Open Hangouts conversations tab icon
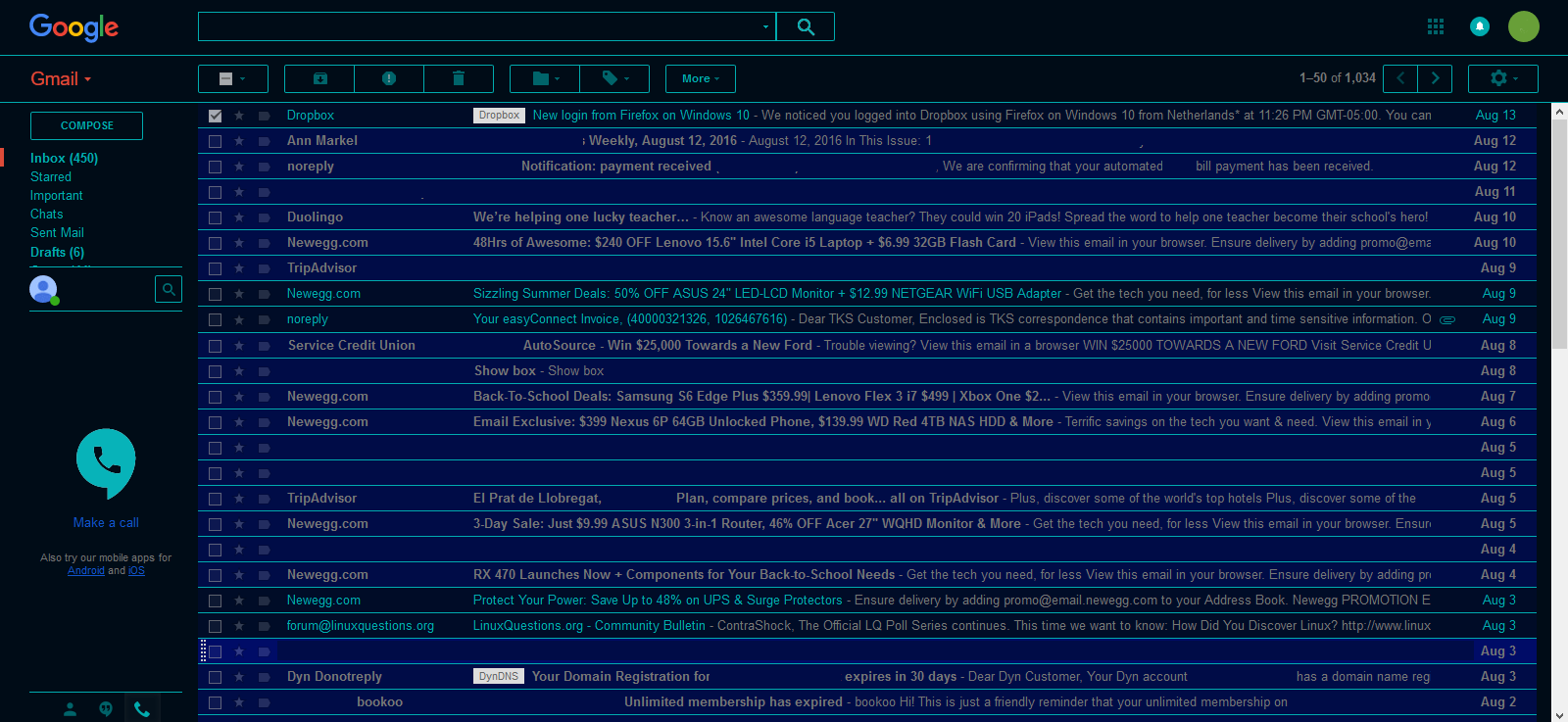 click(x=106, y=709)
